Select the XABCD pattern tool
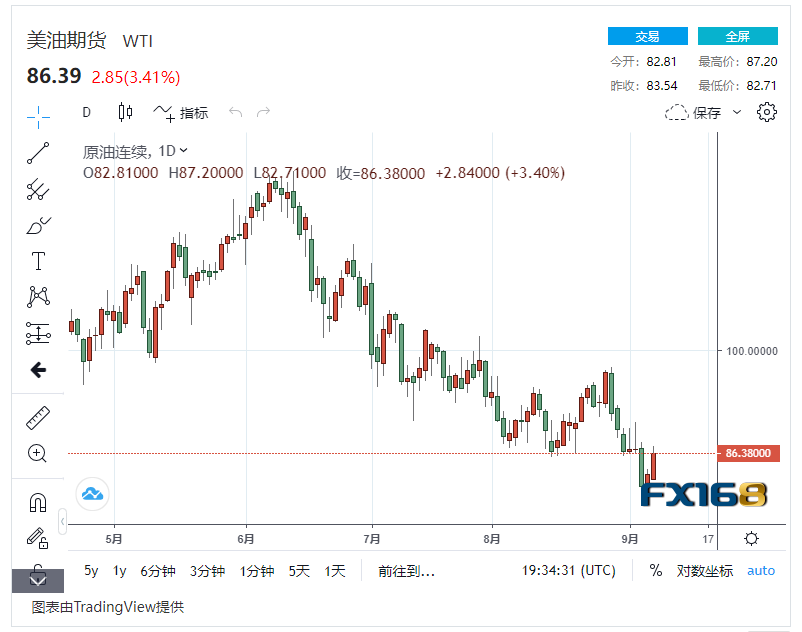 click(x=38, y=297)
